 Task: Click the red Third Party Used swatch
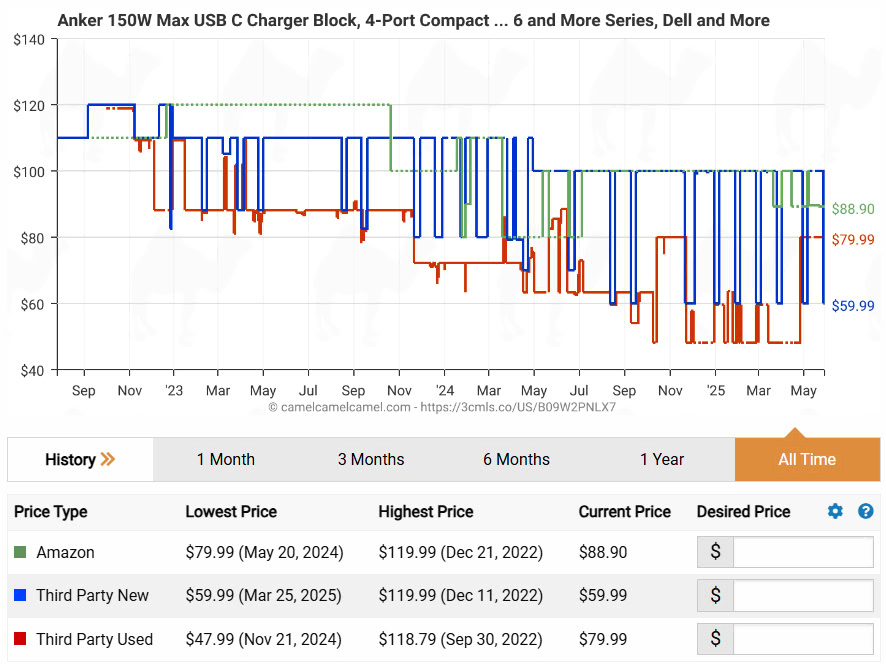[21, 640]
